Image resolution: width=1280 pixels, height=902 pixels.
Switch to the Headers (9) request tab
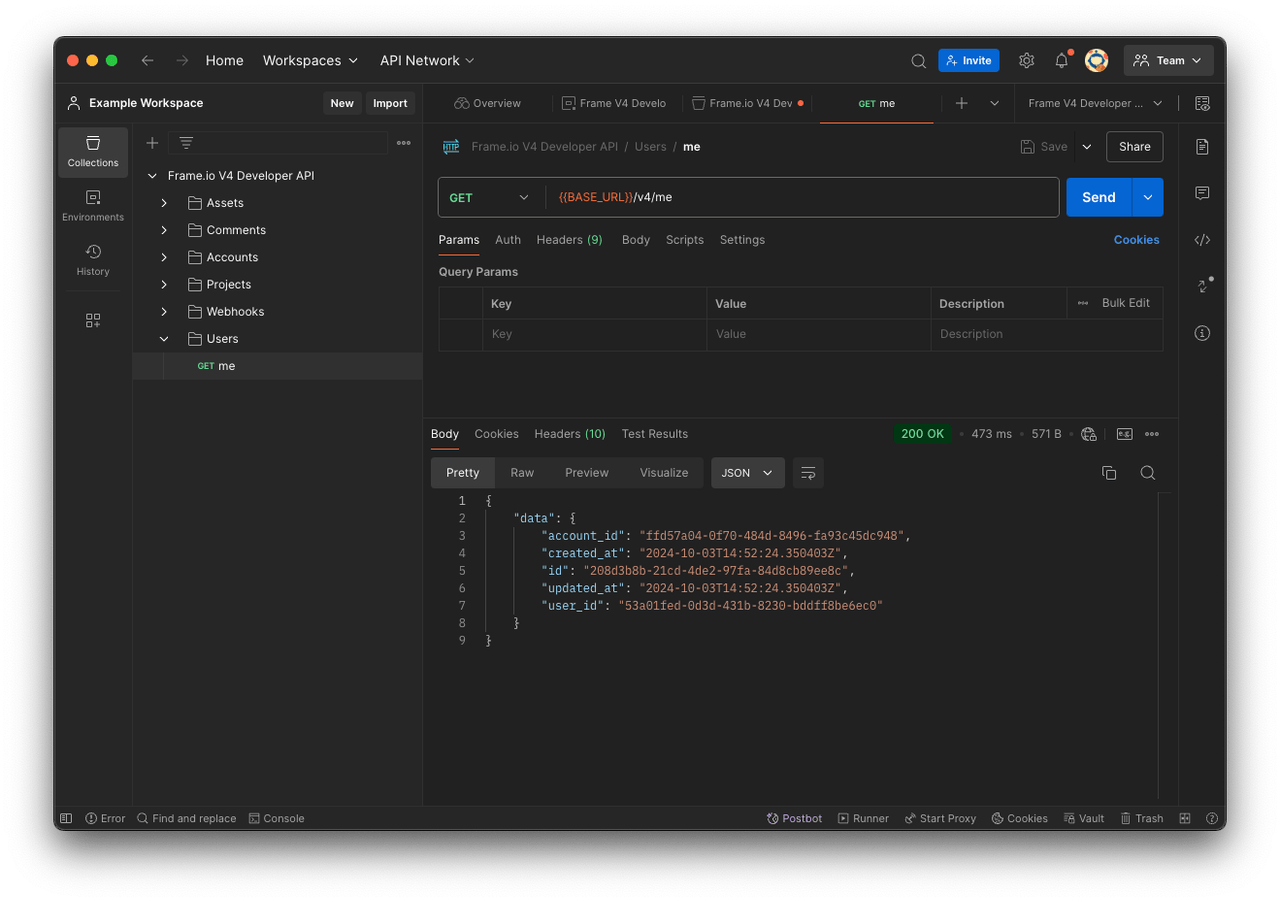(569, 240)
